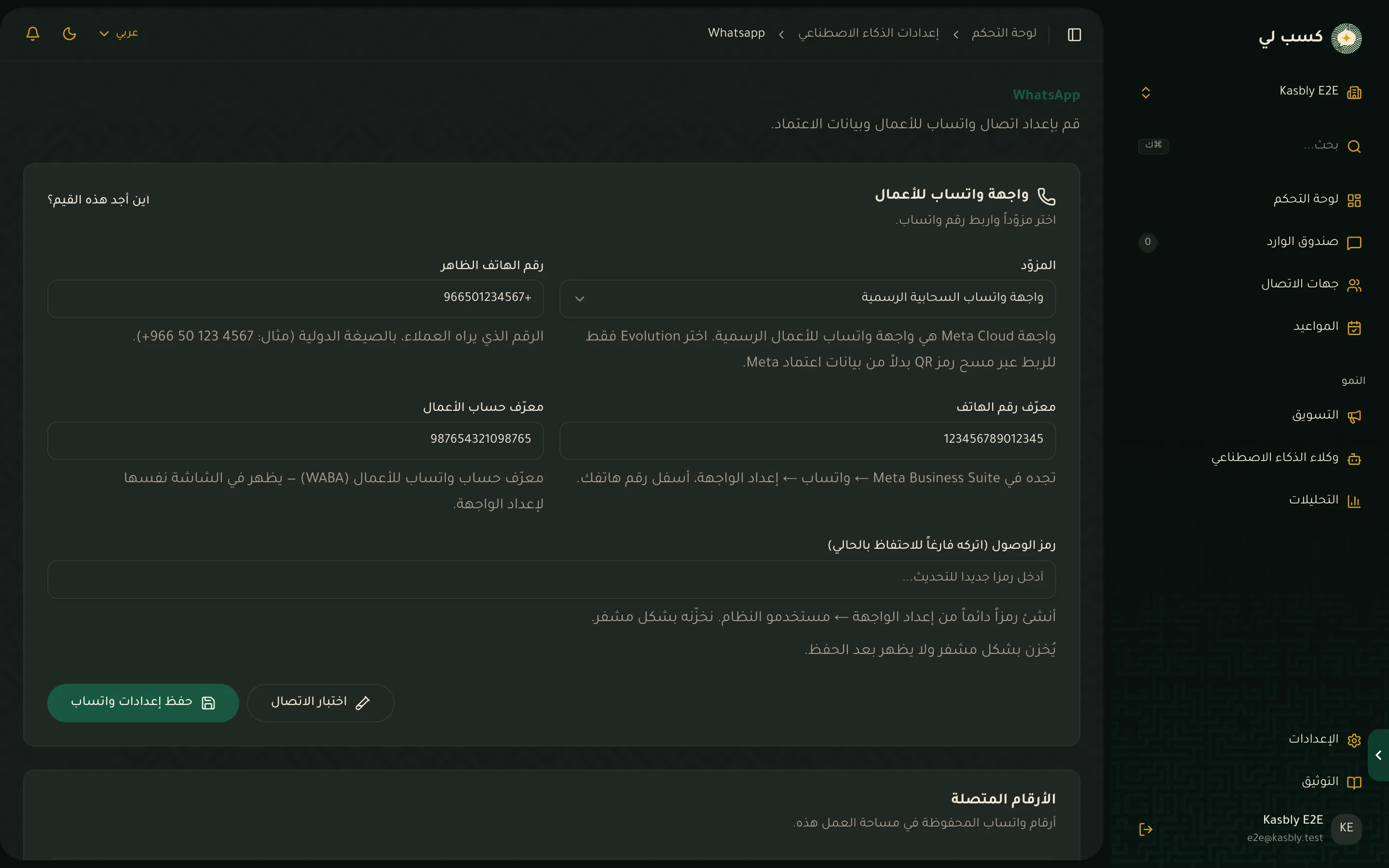Click حفظ إعدادات واتساب save button
The image size is (1389, 868).
[143, 703]
